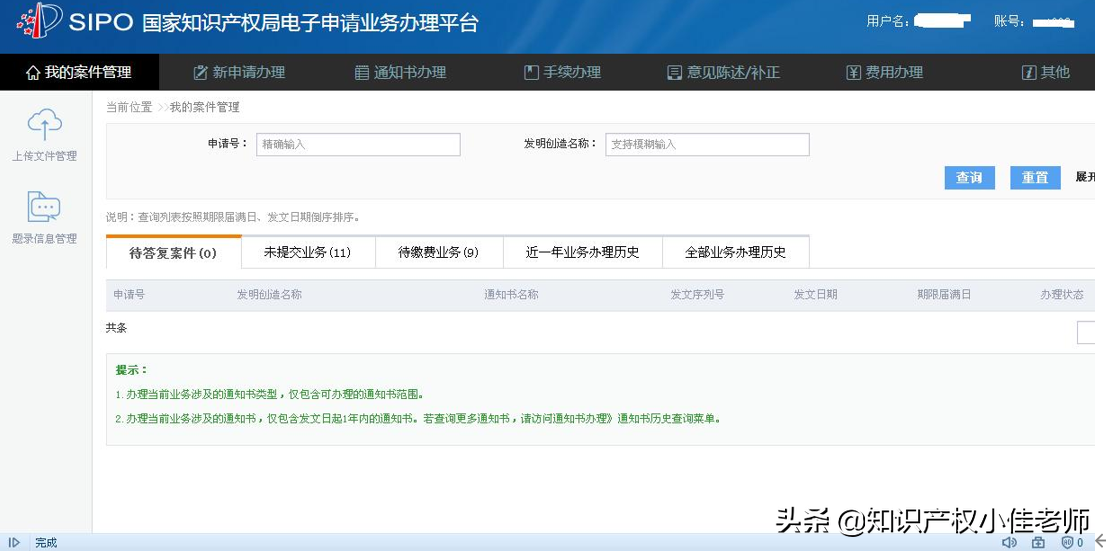Click the 申请号 column header

pos(129,295)
